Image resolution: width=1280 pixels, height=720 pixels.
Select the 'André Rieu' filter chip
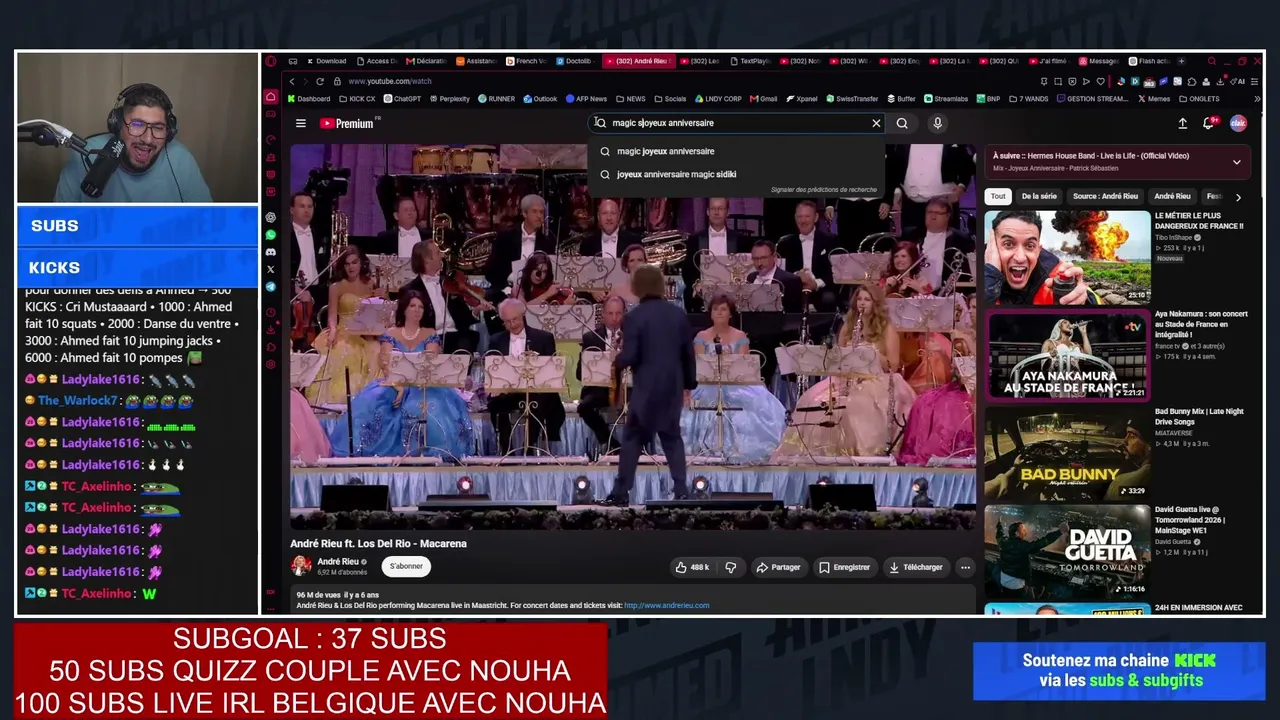1172,197
